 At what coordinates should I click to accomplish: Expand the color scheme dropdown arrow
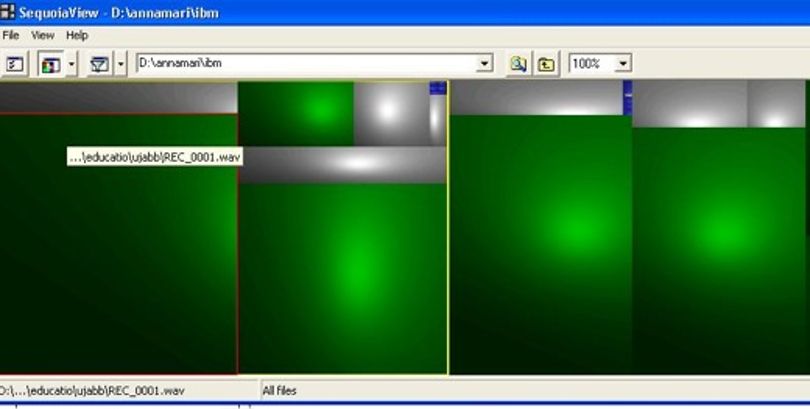point(71,65)
